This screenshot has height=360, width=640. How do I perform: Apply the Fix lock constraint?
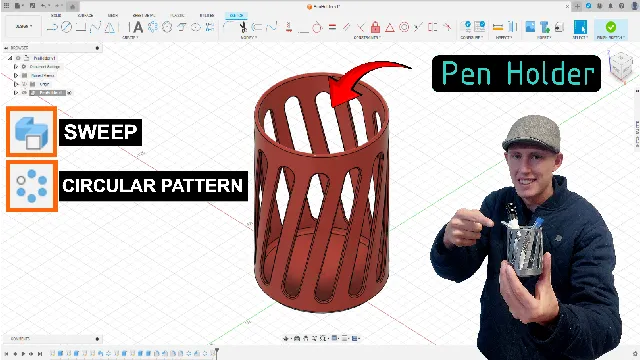click(376, 27)
